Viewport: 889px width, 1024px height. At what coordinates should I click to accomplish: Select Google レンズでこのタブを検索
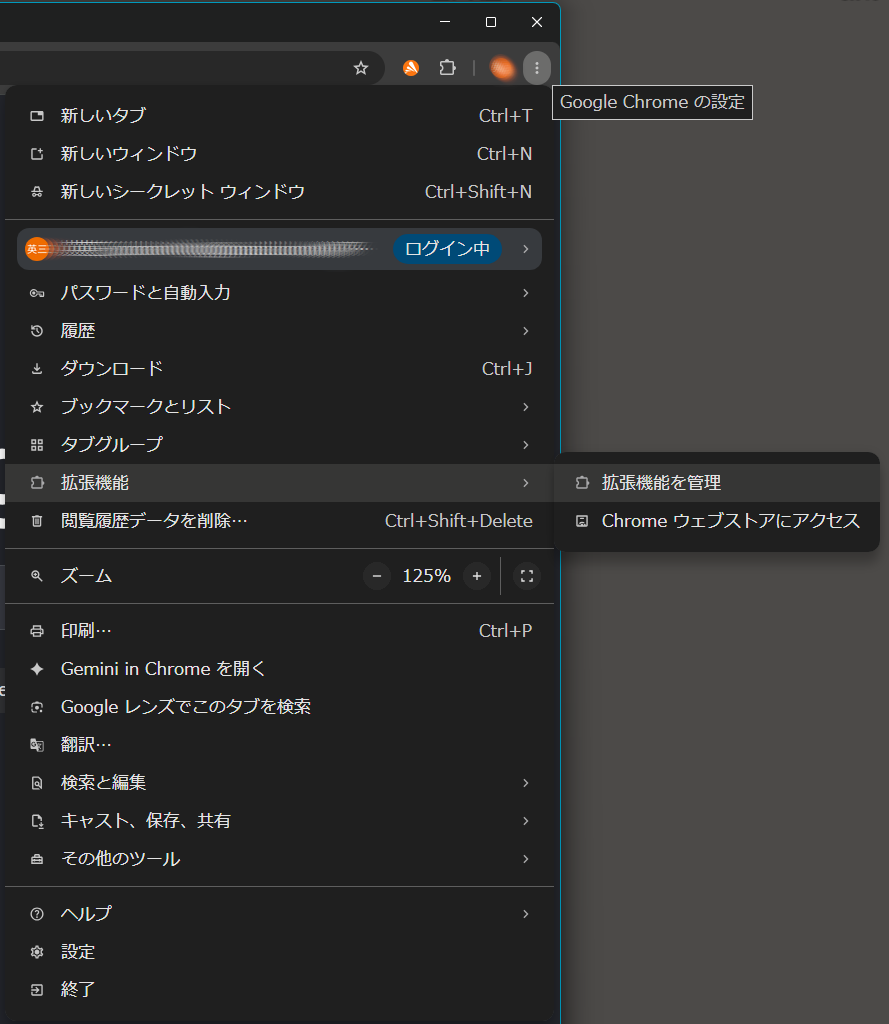280,707
